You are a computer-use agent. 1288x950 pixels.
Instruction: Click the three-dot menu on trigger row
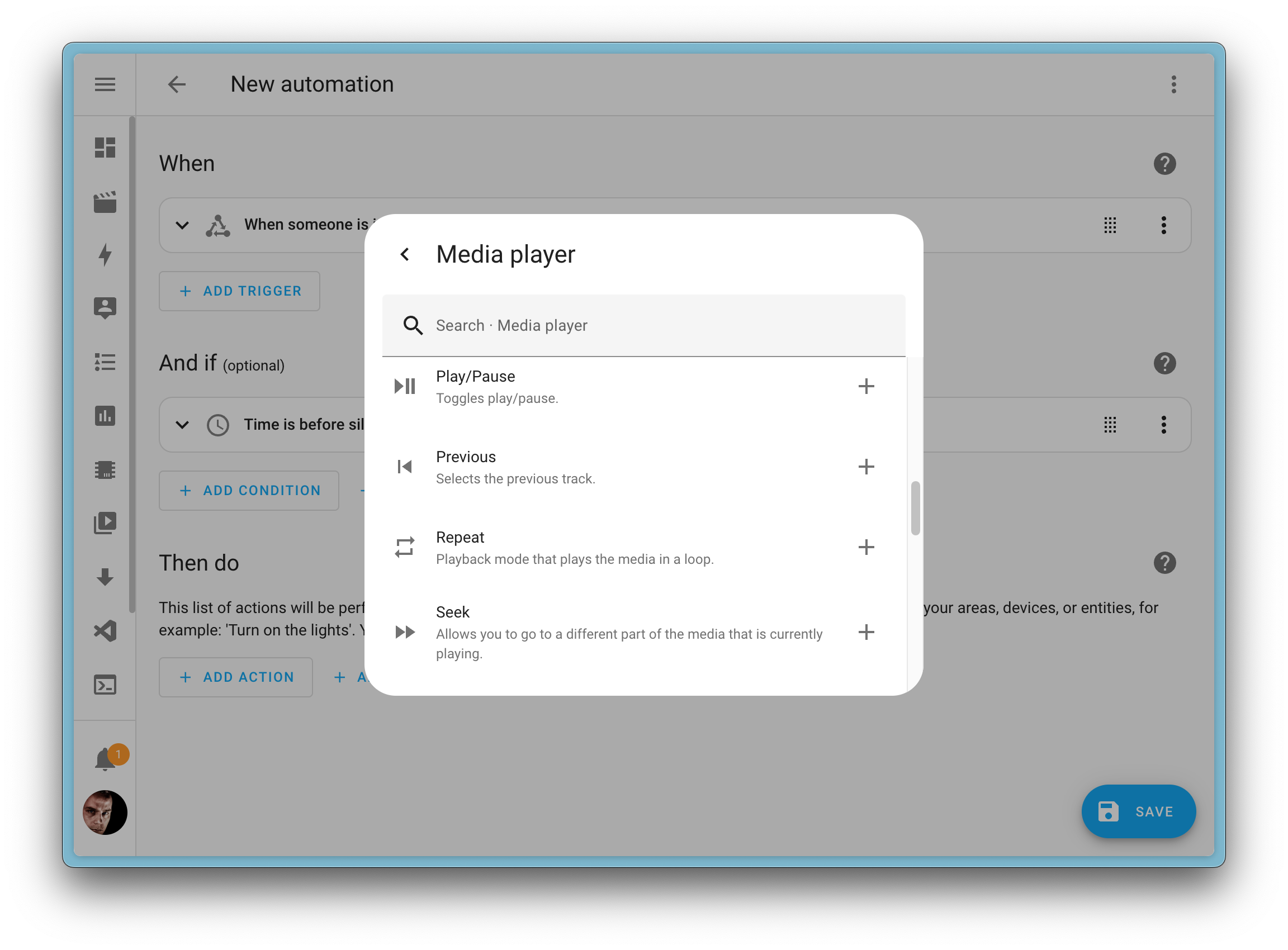click(1164, 225)
